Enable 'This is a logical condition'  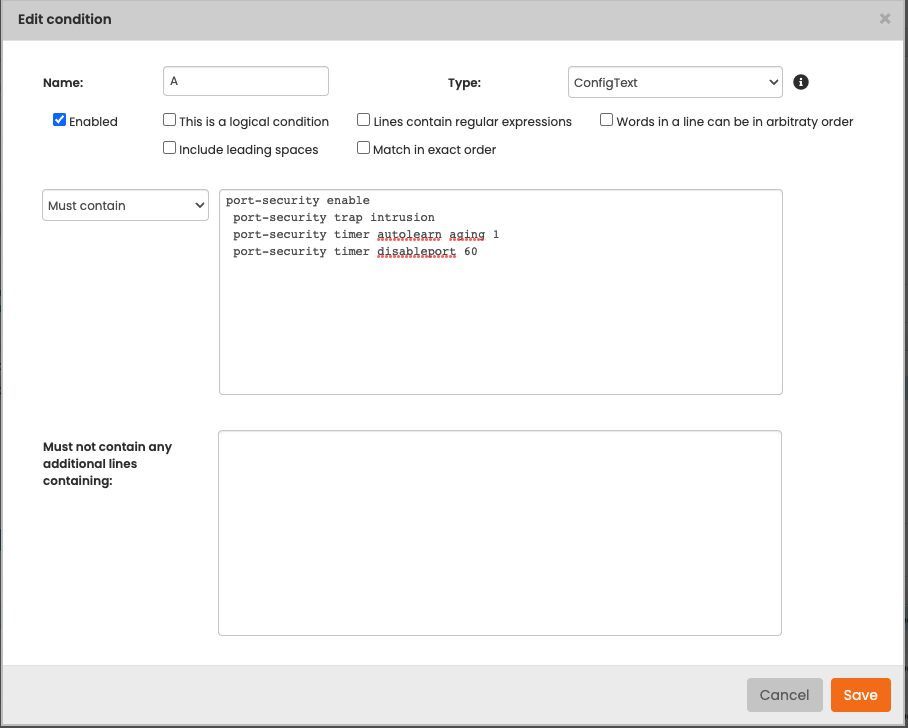(x=170, y=120)
